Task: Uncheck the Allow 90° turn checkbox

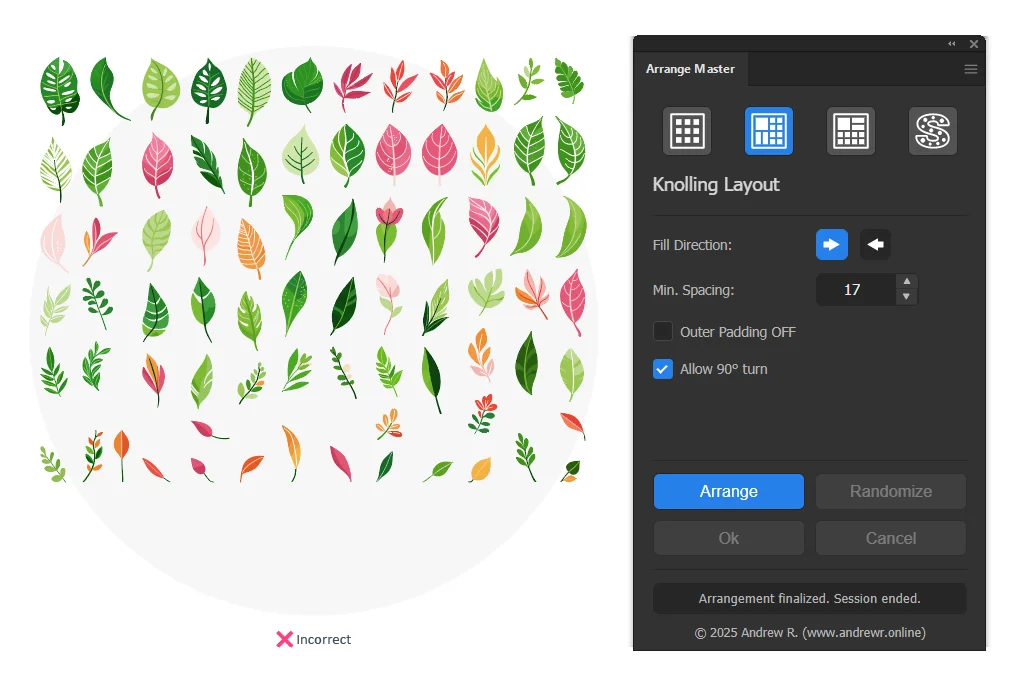Action: coord(663,369)
